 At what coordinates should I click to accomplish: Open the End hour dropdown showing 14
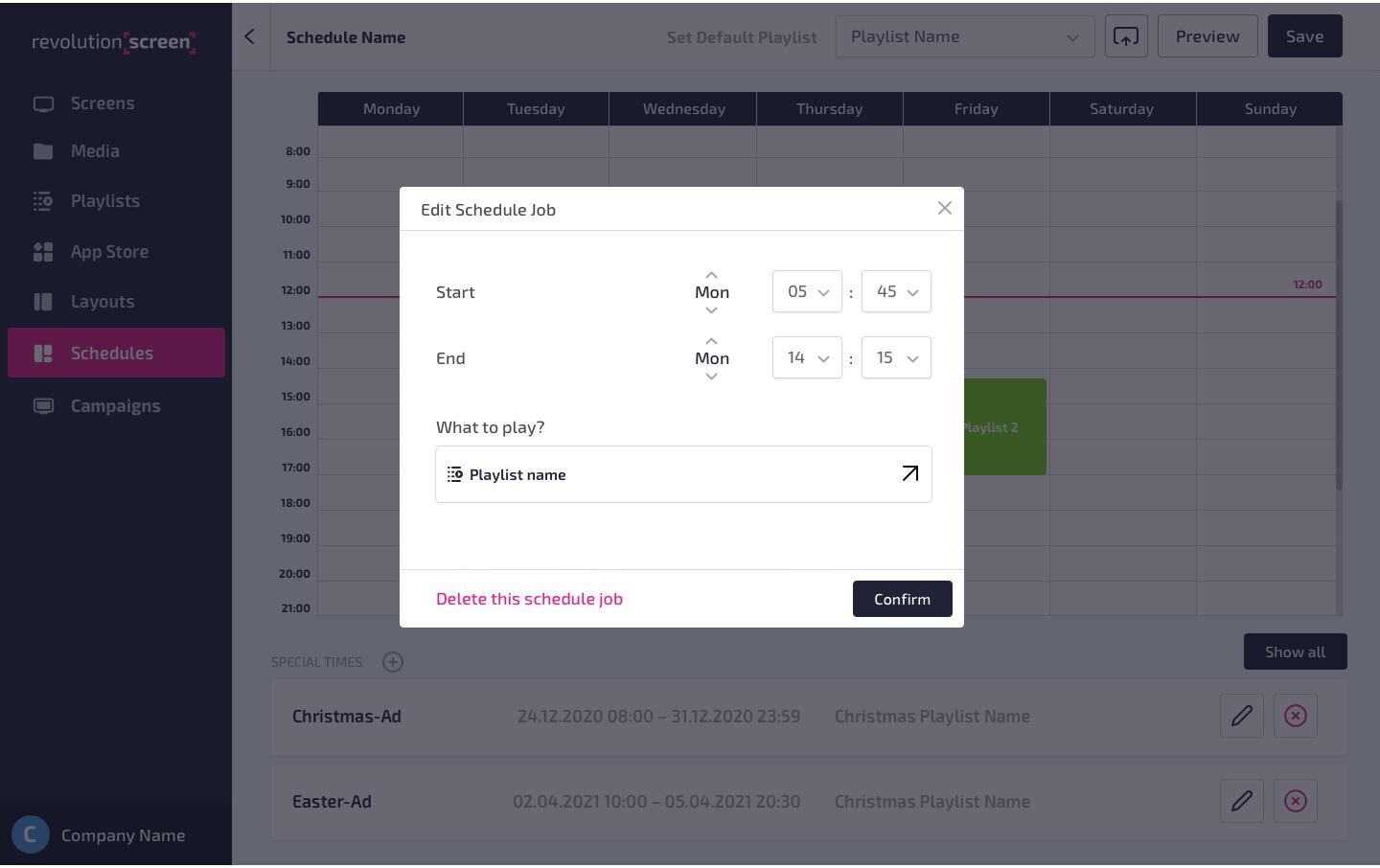click(x=807, y=357)
